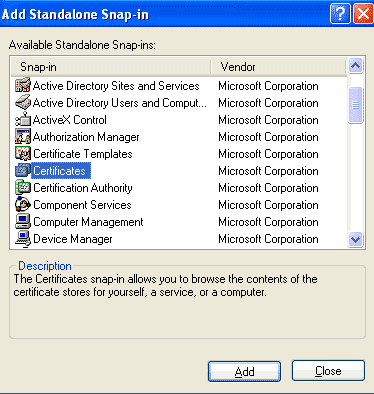Select the Certificates list entry label

click(x=60, y=171)
